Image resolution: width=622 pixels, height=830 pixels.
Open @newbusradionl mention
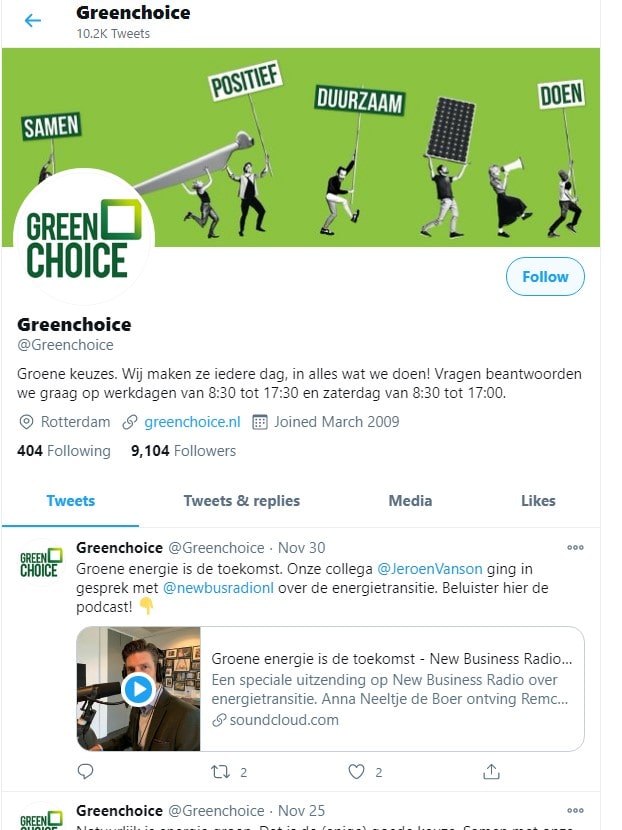tap(218, 588)
